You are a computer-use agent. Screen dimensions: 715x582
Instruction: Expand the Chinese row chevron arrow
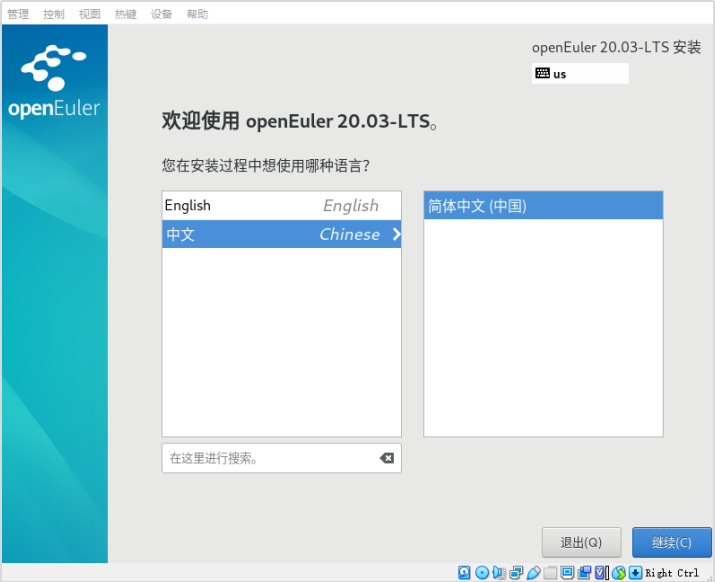pos(396,234)
